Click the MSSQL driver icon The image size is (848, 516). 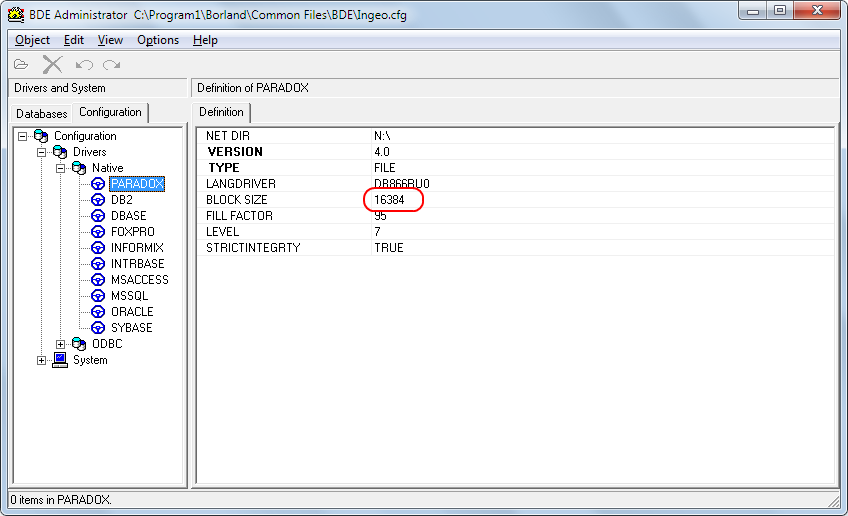[x=98, y=296]
